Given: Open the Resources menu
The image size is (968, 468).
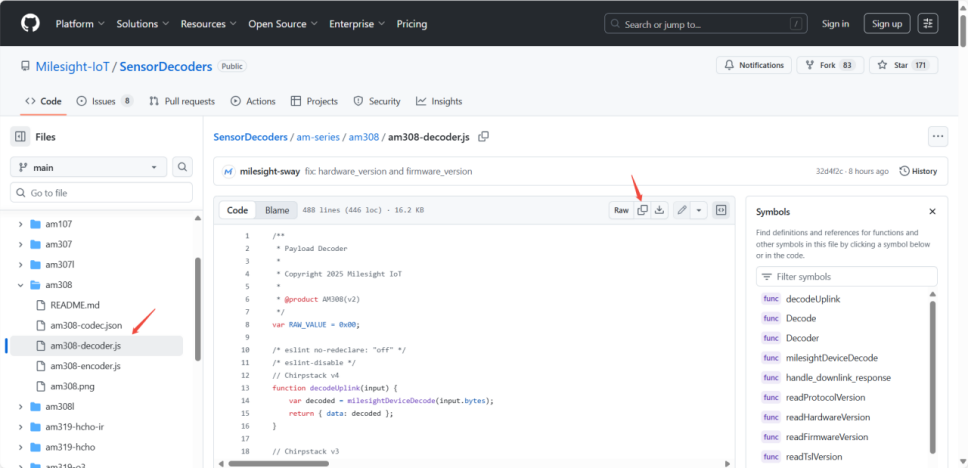Looking at the screenshot, I should pos(210,24).
